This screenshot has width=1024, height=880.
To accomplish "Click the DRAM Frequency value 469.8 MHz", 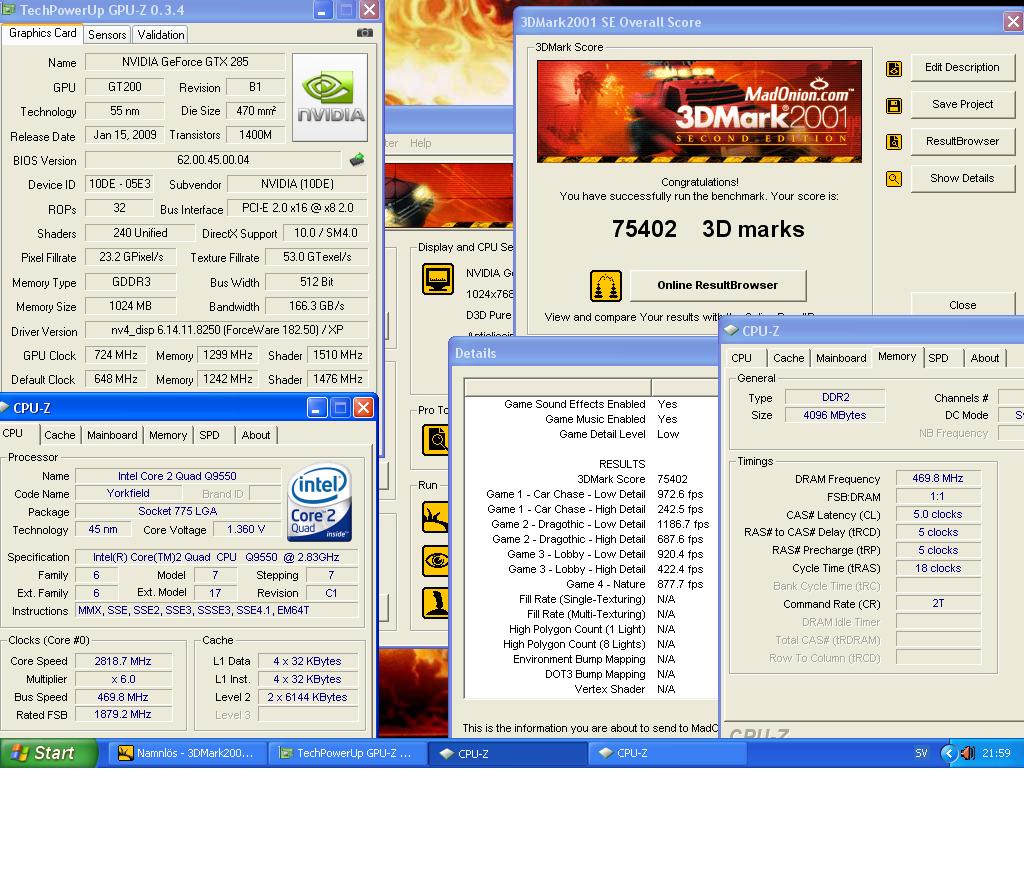I will point(938,479).
